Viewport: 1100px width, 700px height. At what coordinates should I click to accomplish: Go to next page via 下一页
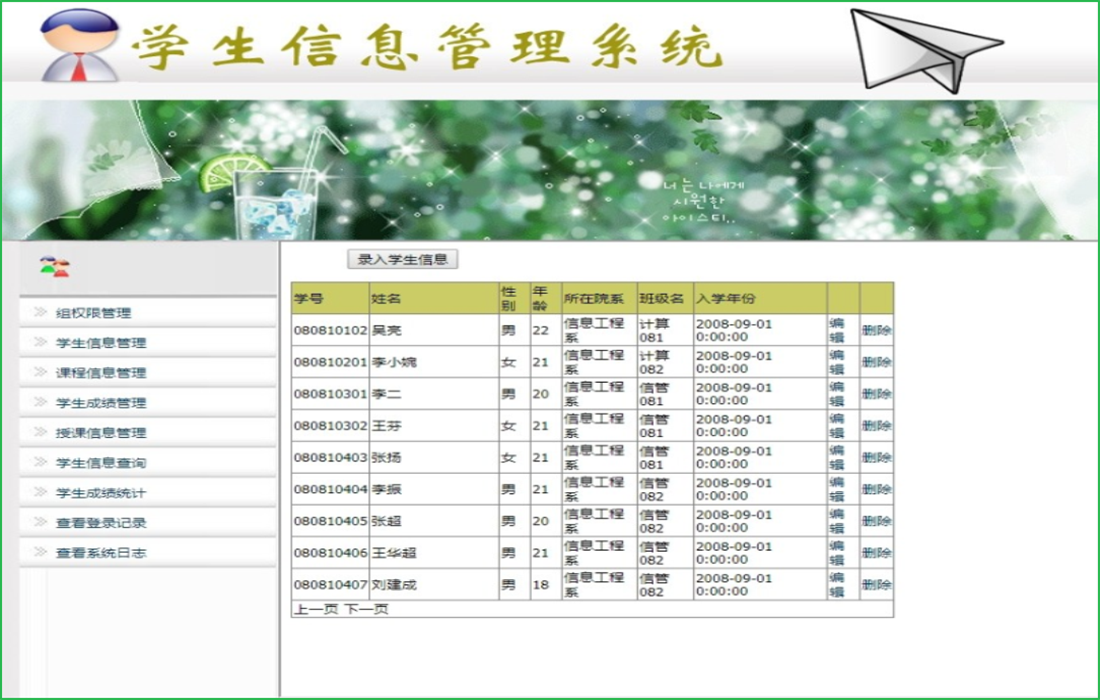pos(366,609)
